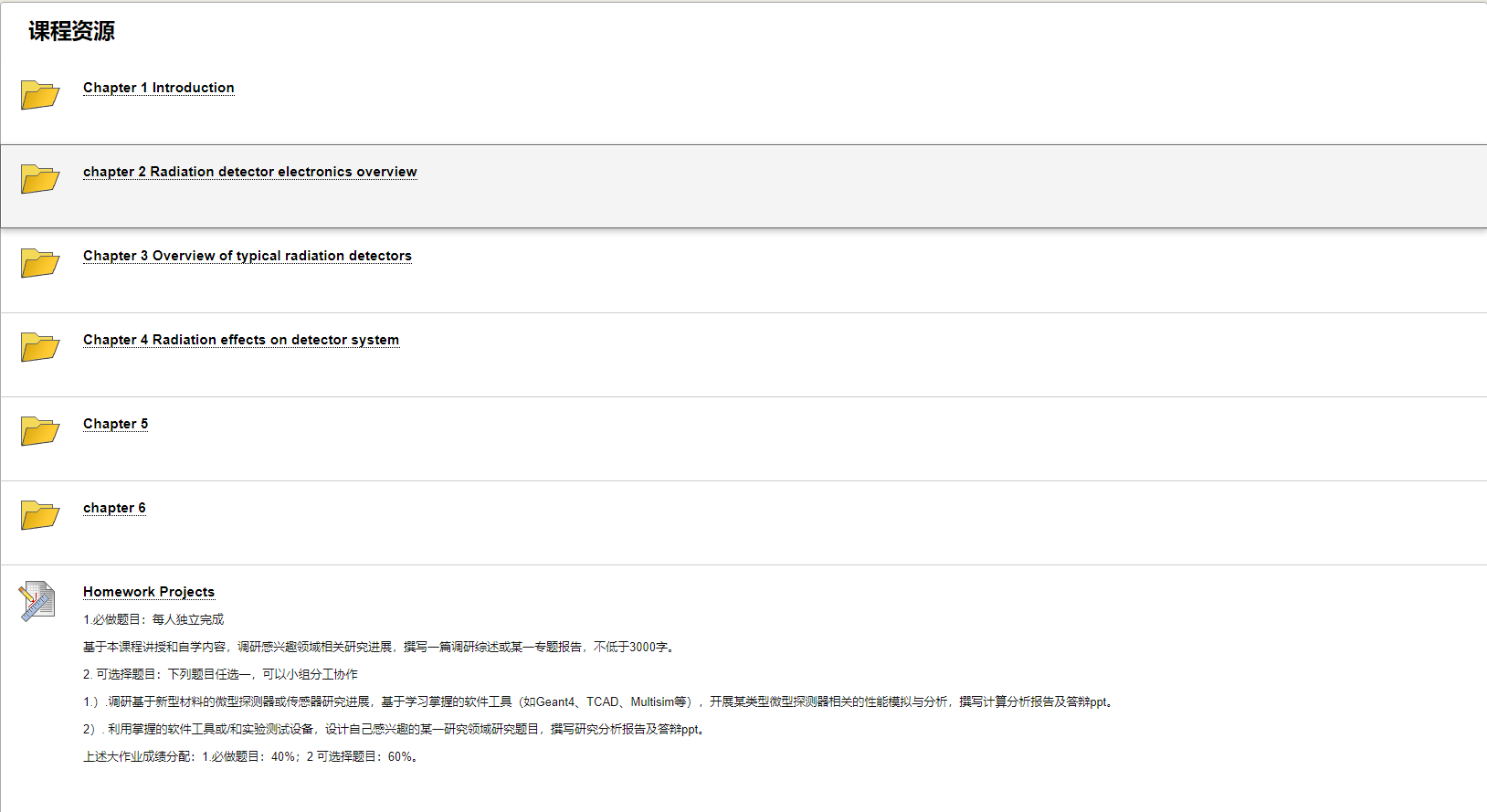Click the folder icon beside Chapter 1 Introduction
The height and width of the screenshot is (812, 1487).
click(40, 94)
